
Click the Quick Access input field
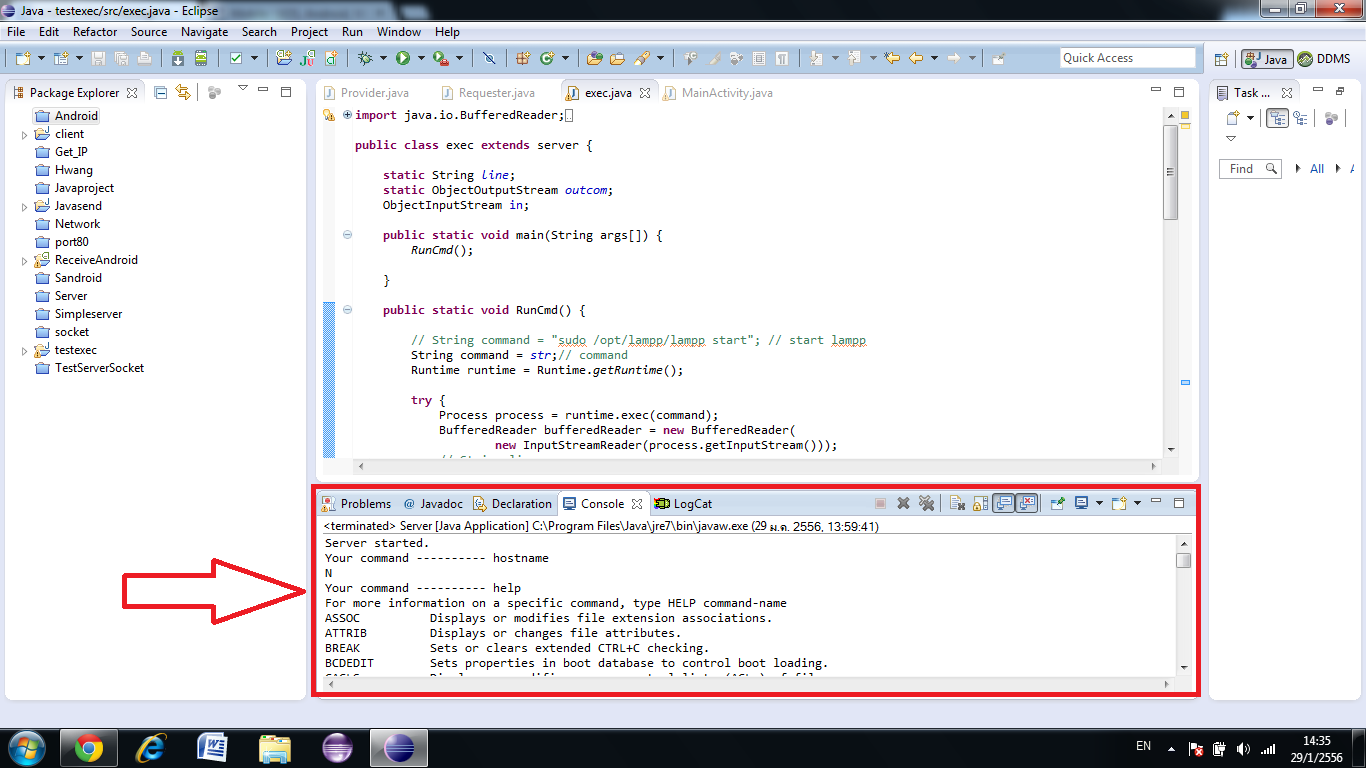[x=1128, y=58]
